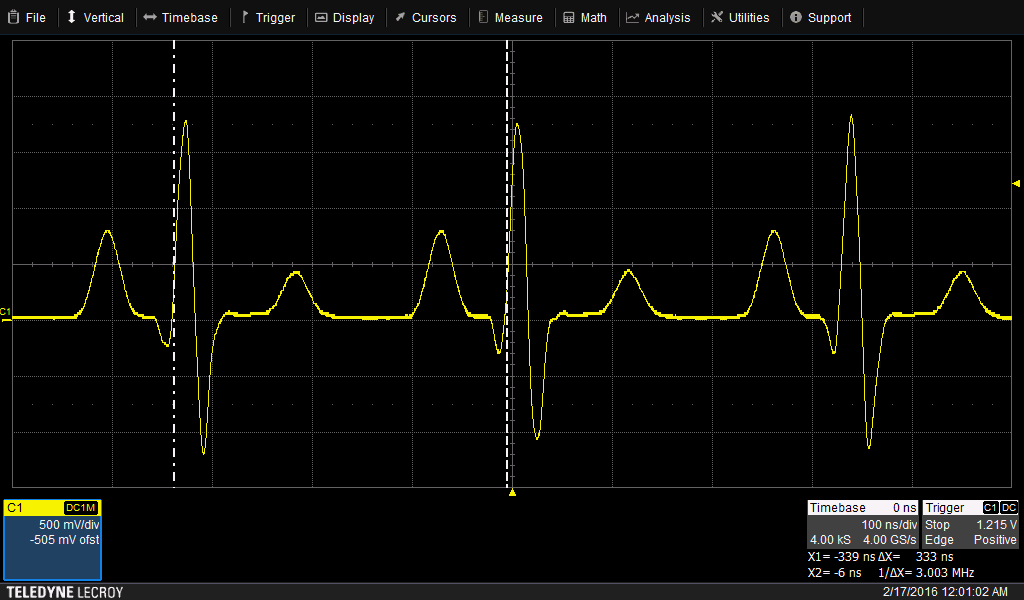Click the Display screen icon
The width and height of the screenshot is (1024, 600).
(x=320, y=17)
